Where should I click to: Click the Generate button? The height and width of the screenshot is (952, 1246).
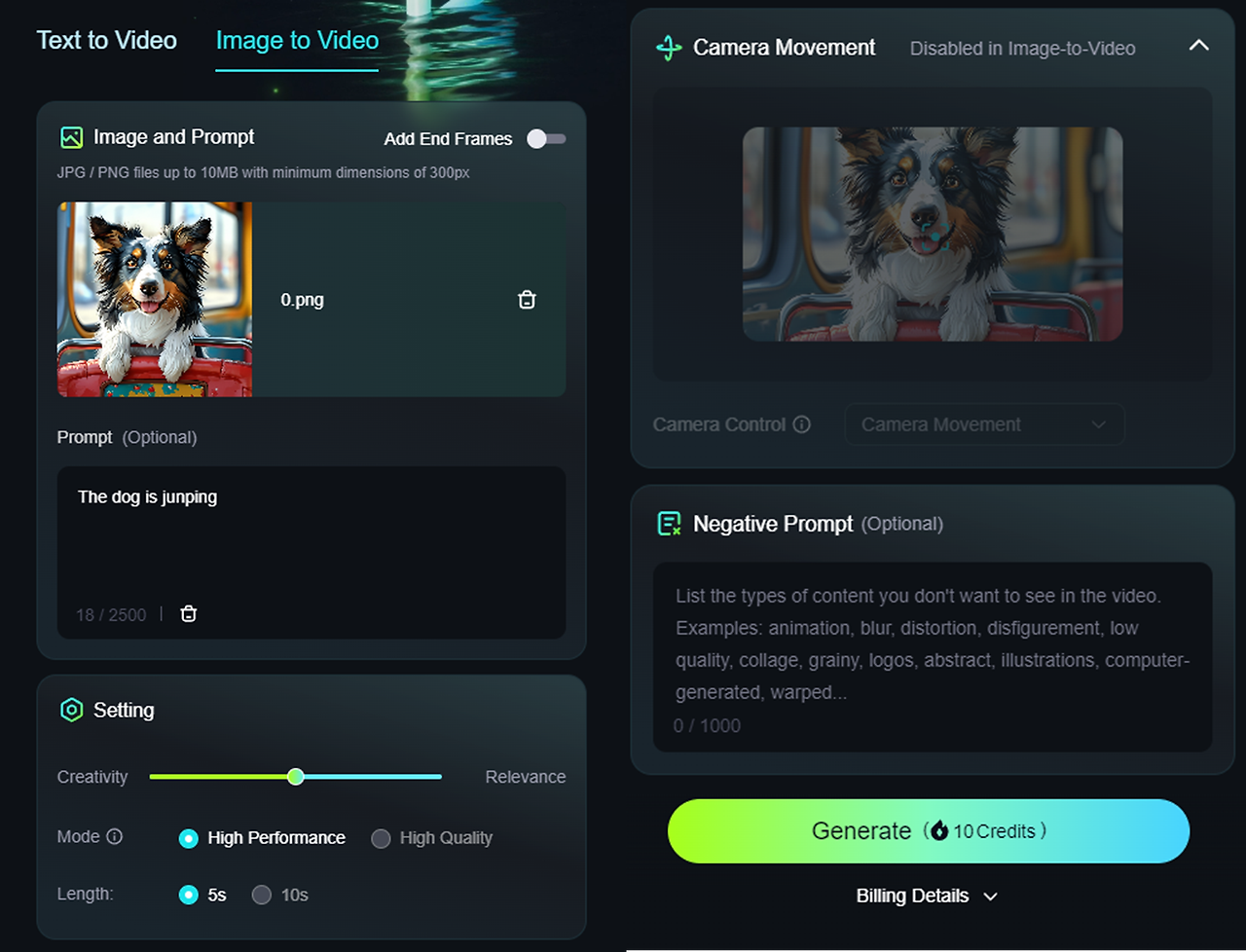tap(929, 831)
